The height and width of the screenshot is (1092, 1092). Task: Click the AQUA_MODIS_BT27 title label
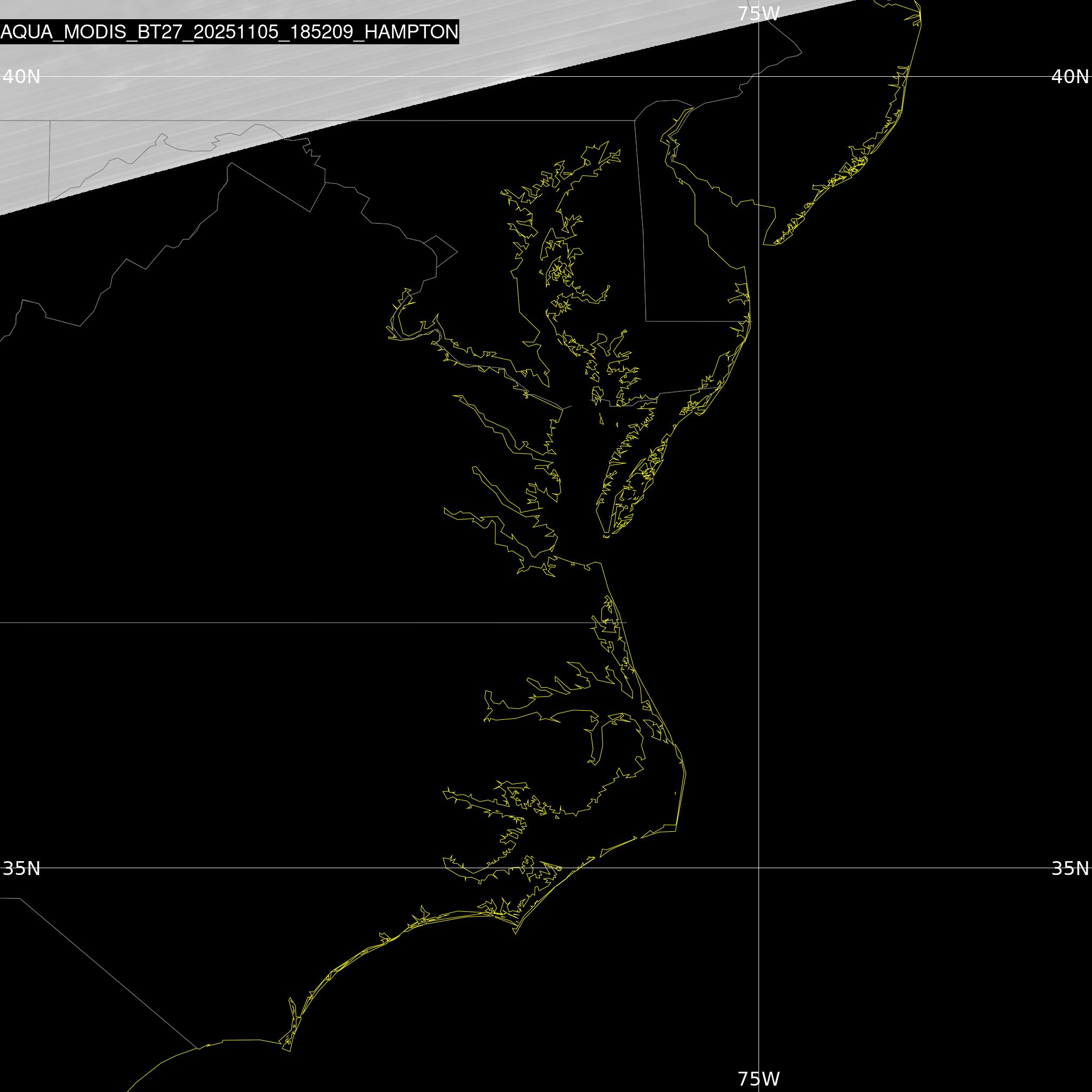click(x=229, y=31)
